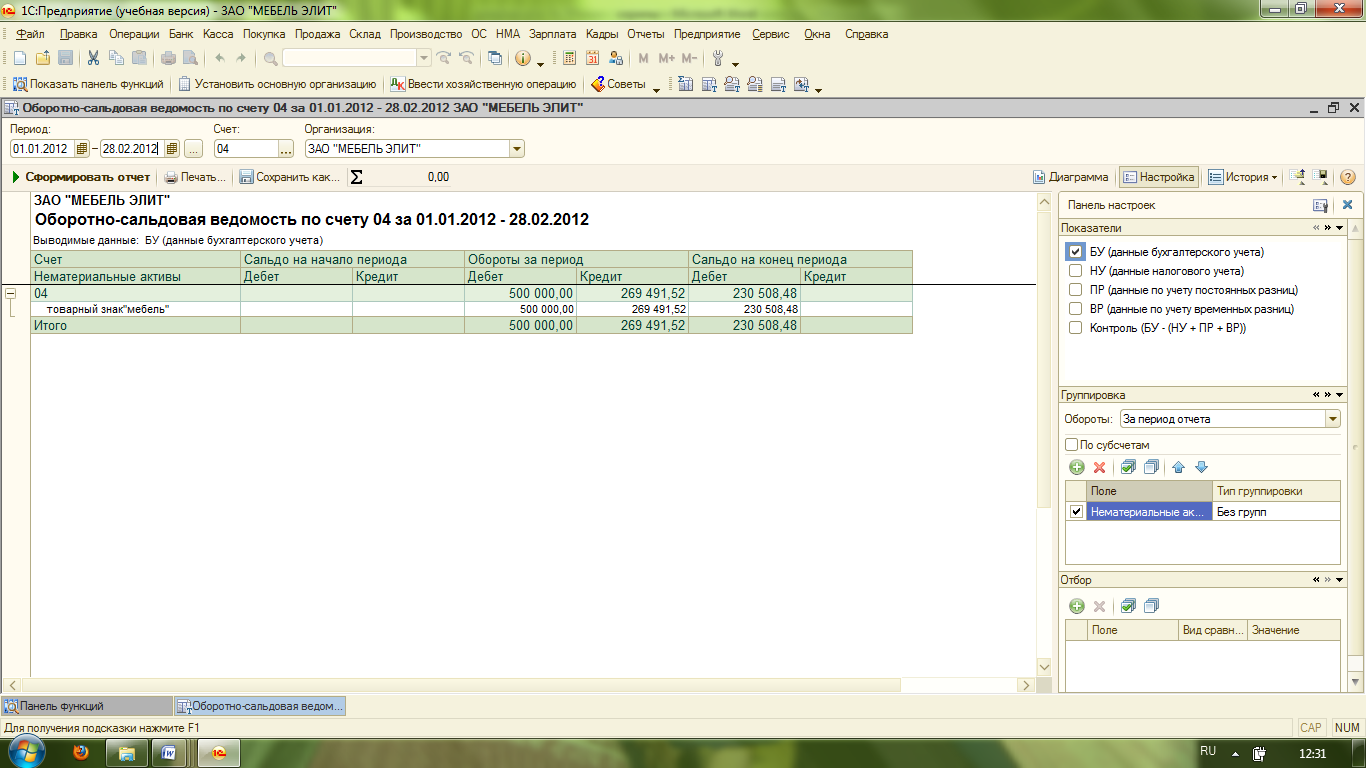Click the Open file folder icon
The height and width of the screenshot is (768, 1366).
(43, 58)
